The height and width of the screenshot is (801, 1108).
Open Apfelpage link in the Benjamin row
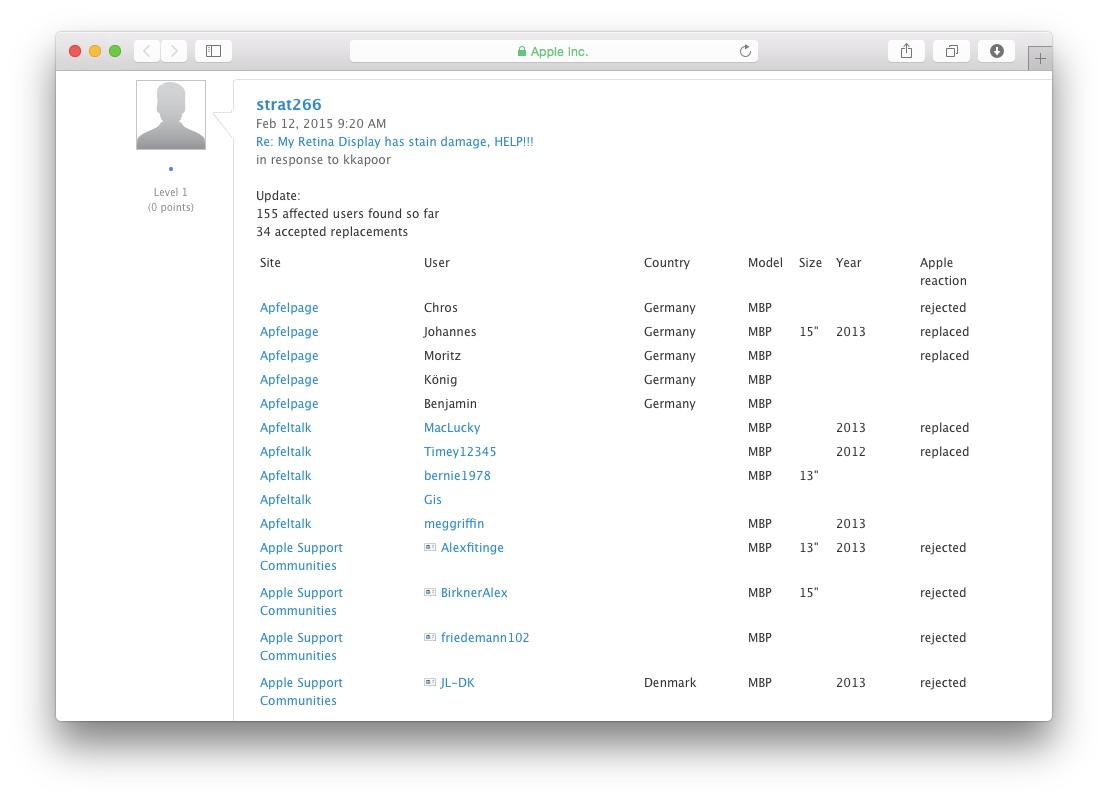pos(289,404)
